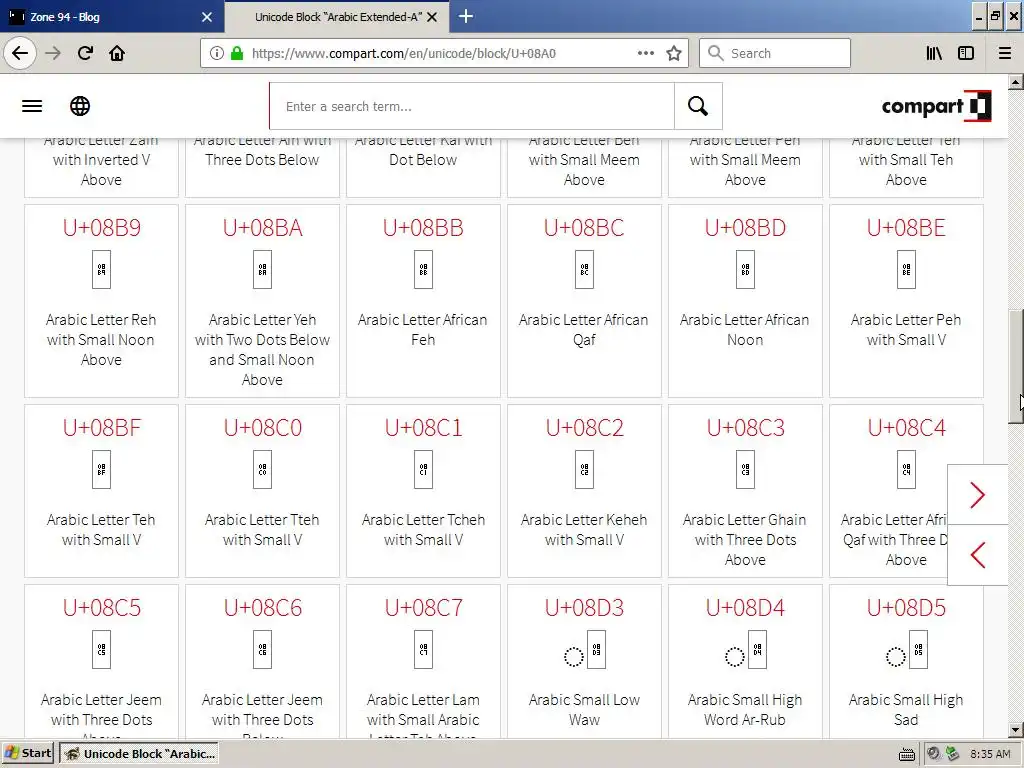Open the U+08C2 character link
The height and width of the screenshot is (768, 1024).
(x=584, y=428)
